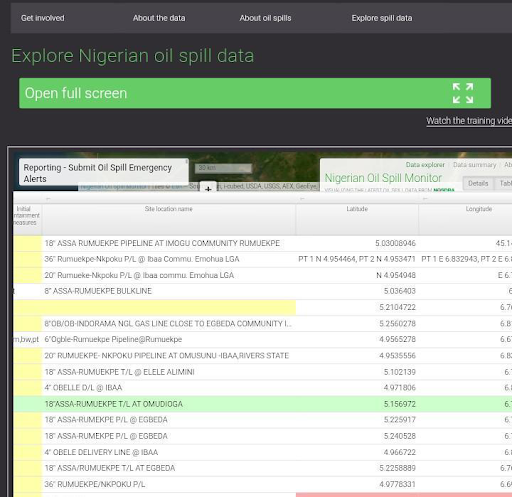This screenshot has width=512, height=497.
Task: Click the small arrow above Longitude column
Action: (425, 199)
